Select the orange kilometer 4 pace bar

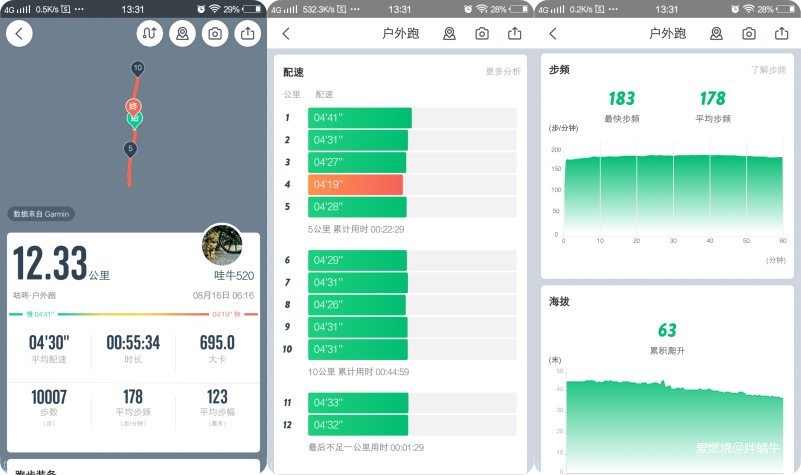[x=356, y=185]
